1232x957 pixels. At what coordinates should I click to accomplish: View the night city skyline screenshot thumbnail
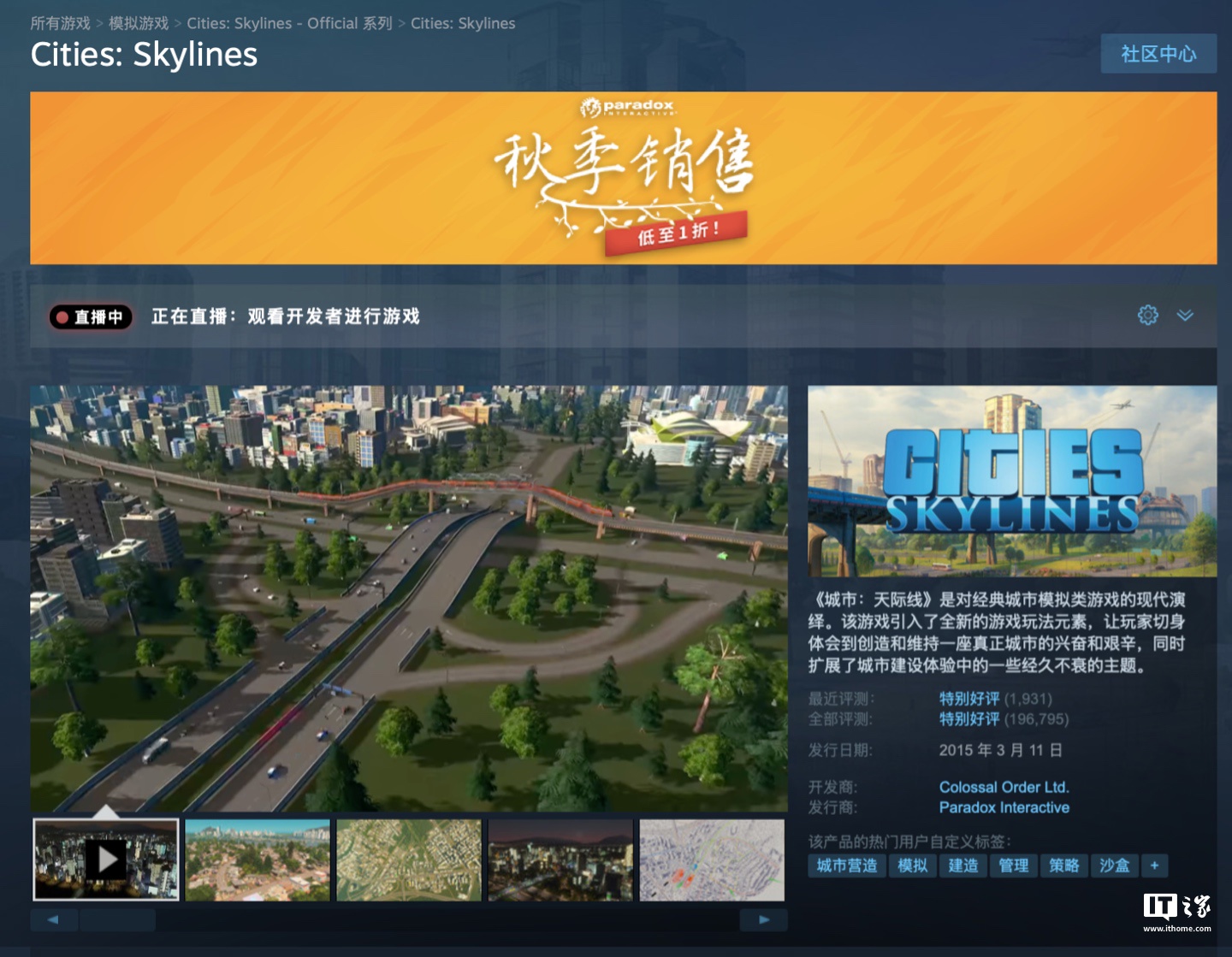click(560, 860)
